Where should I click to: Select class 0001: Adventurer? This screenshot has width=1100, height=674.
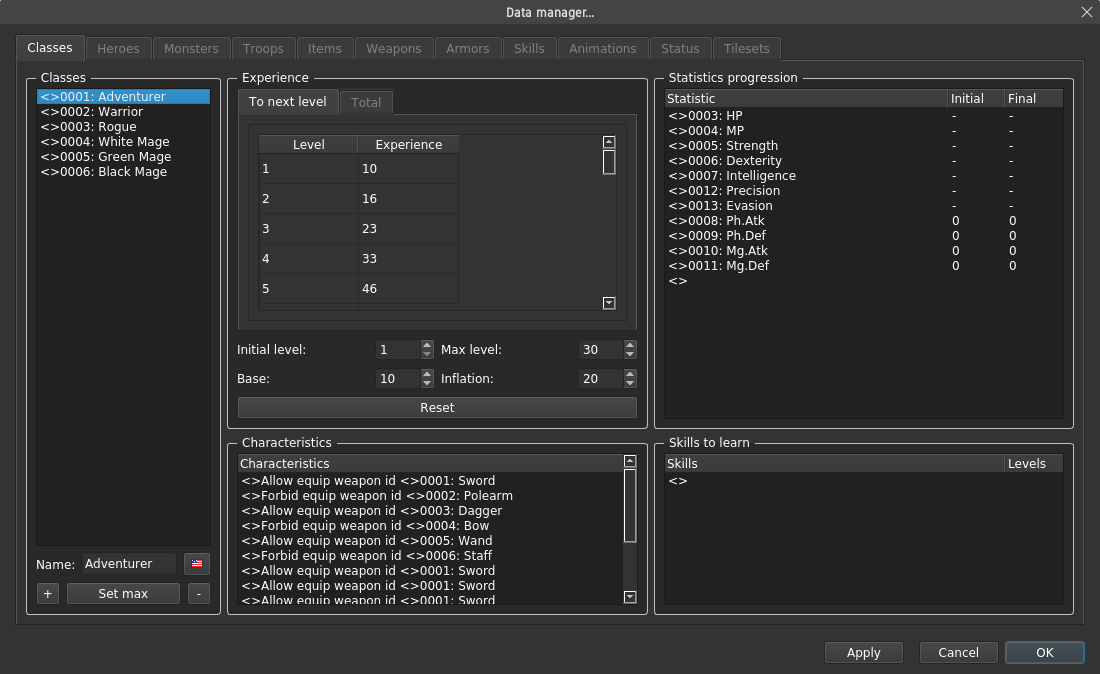[x=123, y=97]
